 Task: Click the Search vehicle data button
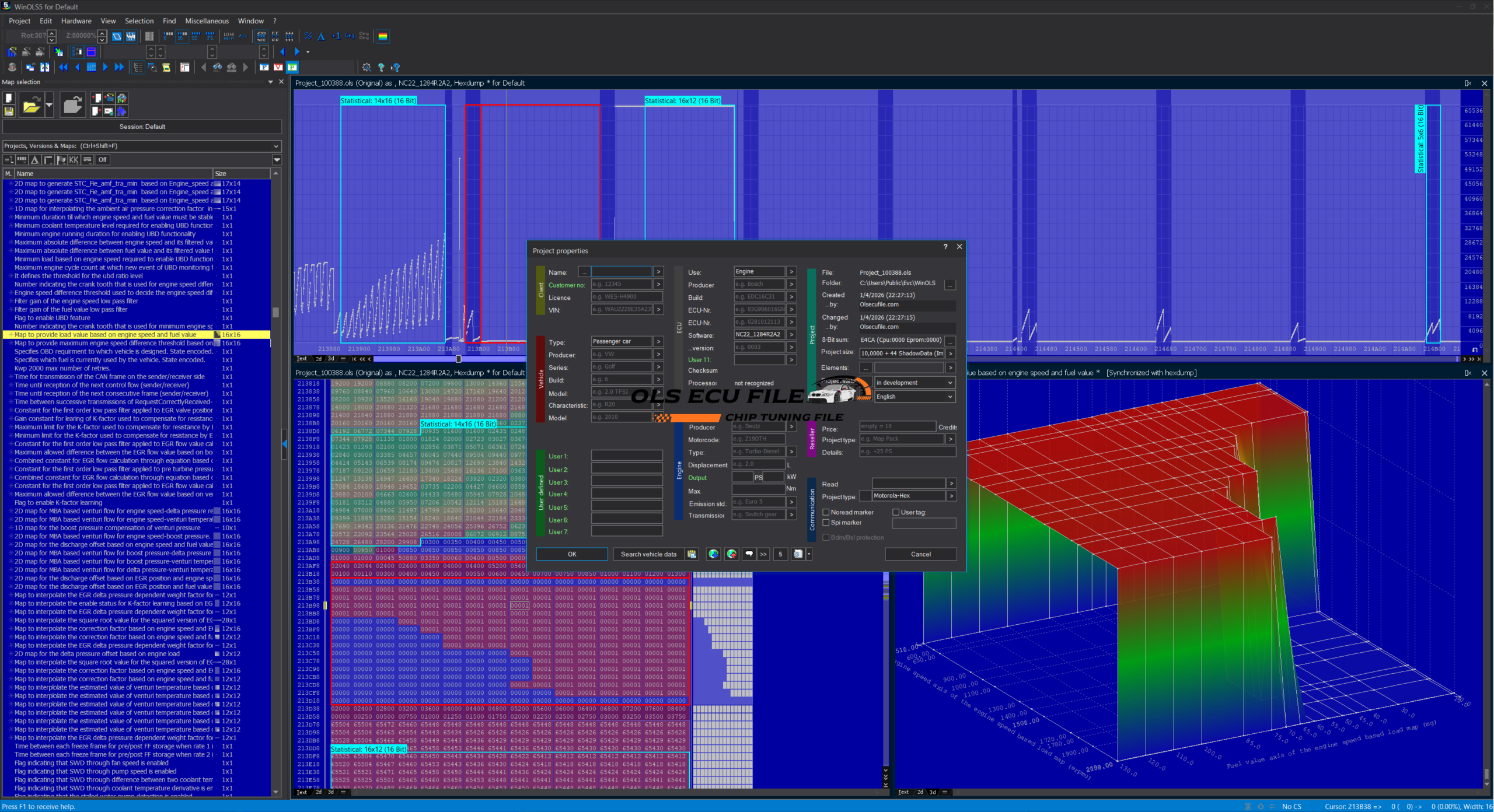648,554
